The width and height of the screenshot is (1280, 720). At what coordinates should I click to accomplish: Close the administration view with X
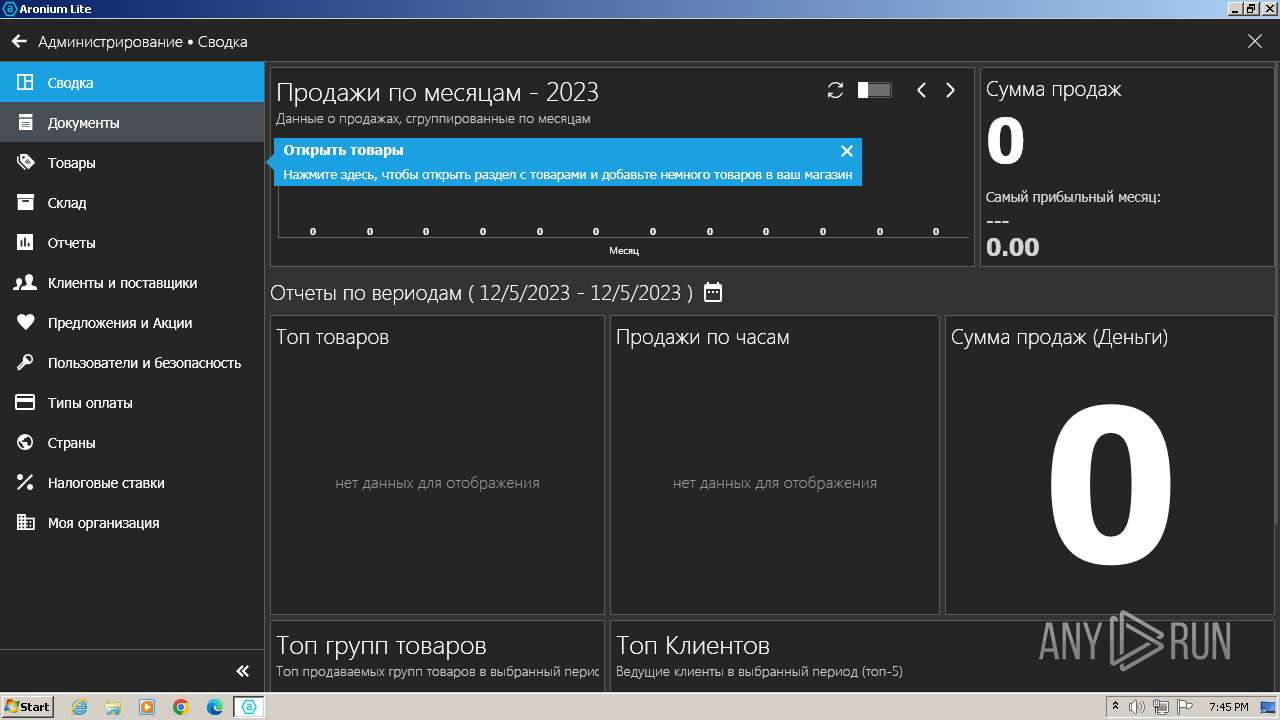tap(1255, 41)
